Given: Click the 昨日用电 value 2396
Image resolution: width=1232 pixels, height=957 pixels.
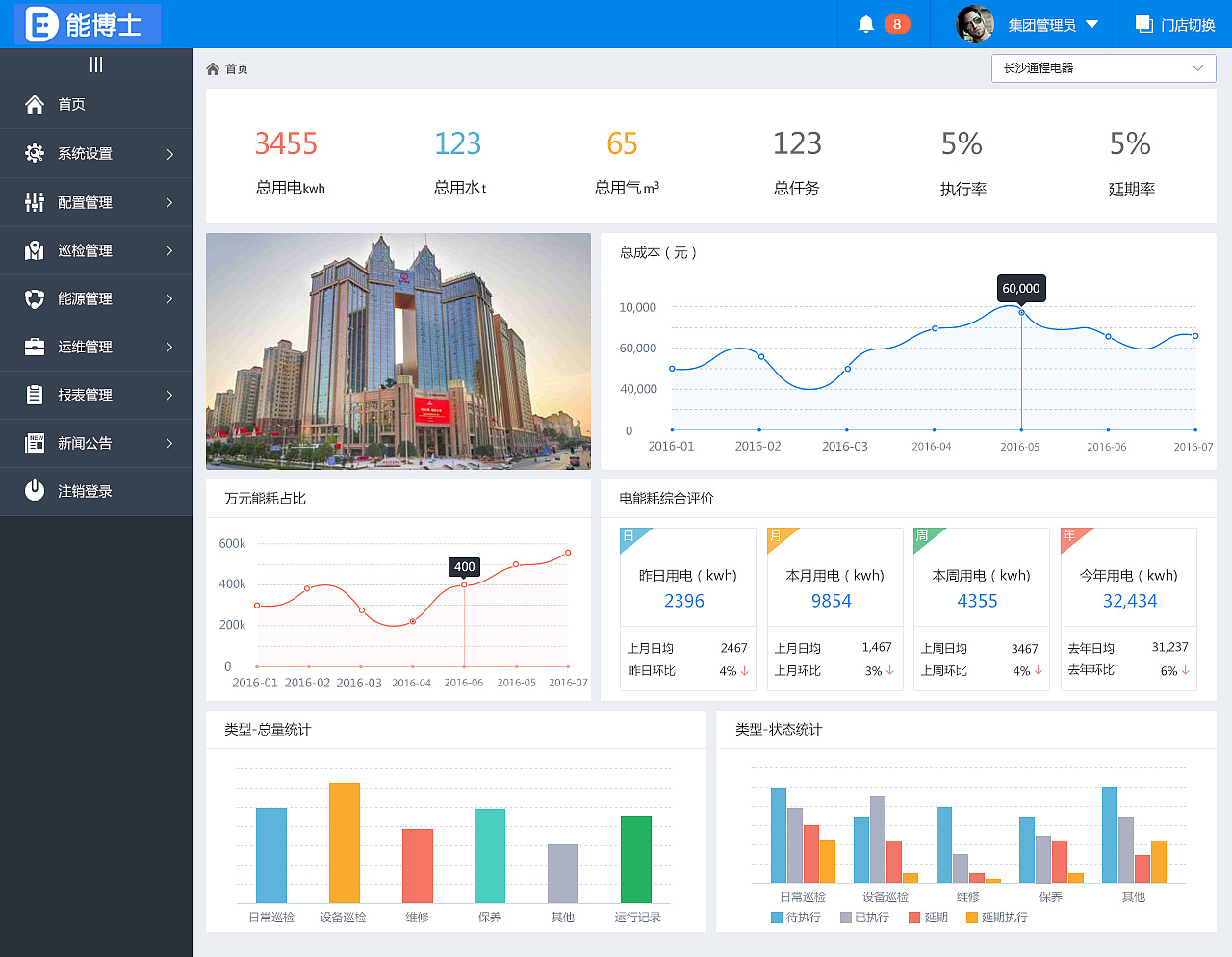Looking at the screenshot, I should click(x=684, y=601).
